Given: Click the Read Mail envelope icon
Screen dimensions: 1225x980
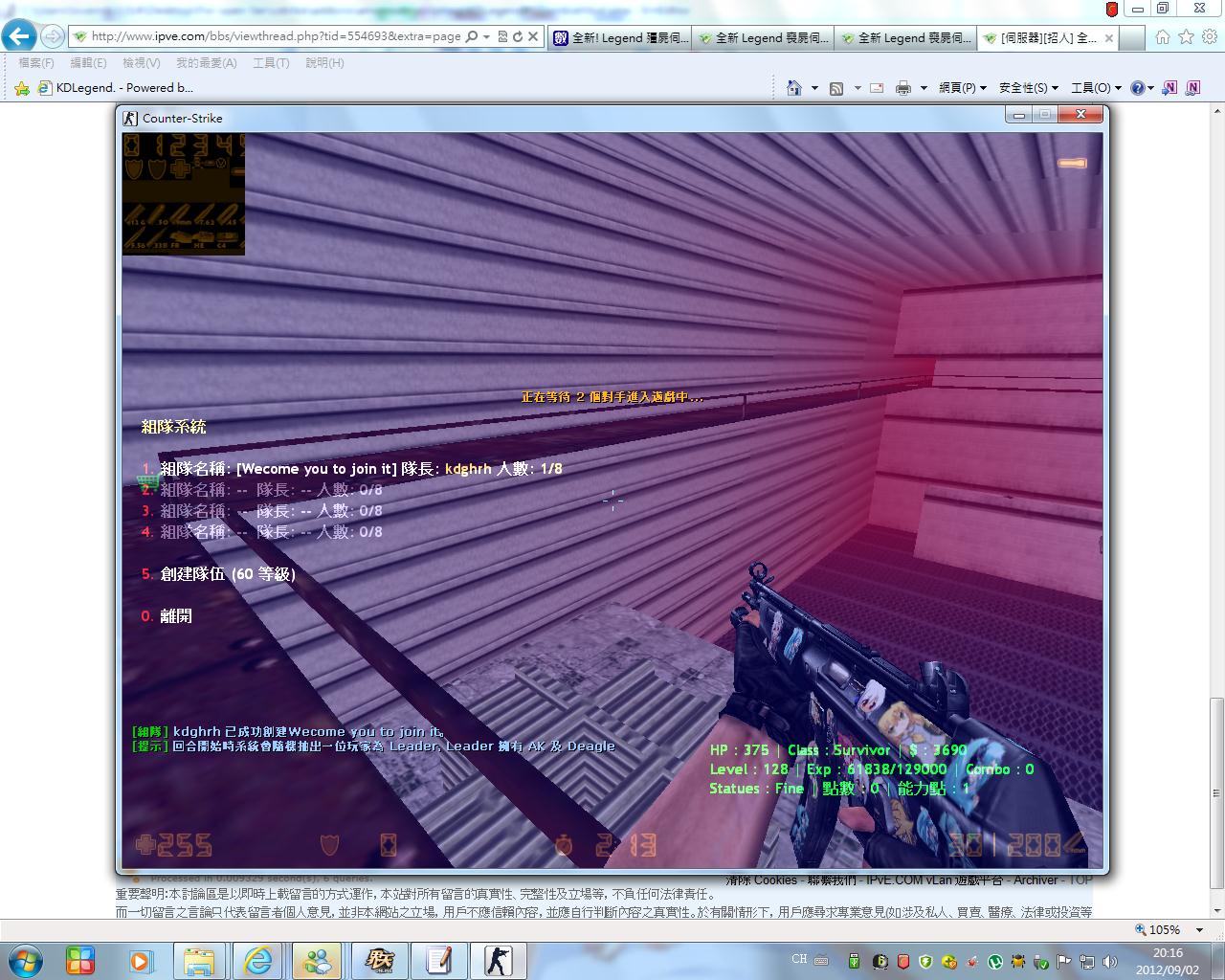Looking at the screenshot, I should pos(876,88).
